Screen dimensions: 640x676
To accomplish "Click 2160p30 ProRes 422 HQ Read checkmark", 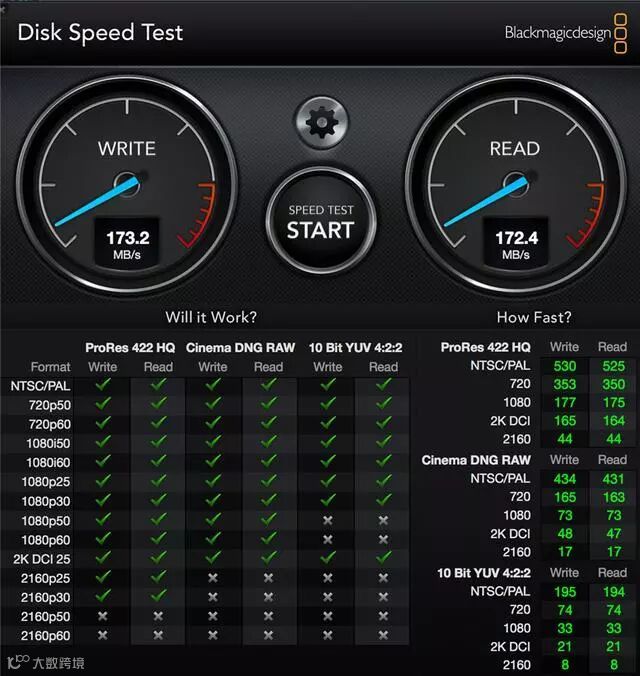I will (158, 596).
